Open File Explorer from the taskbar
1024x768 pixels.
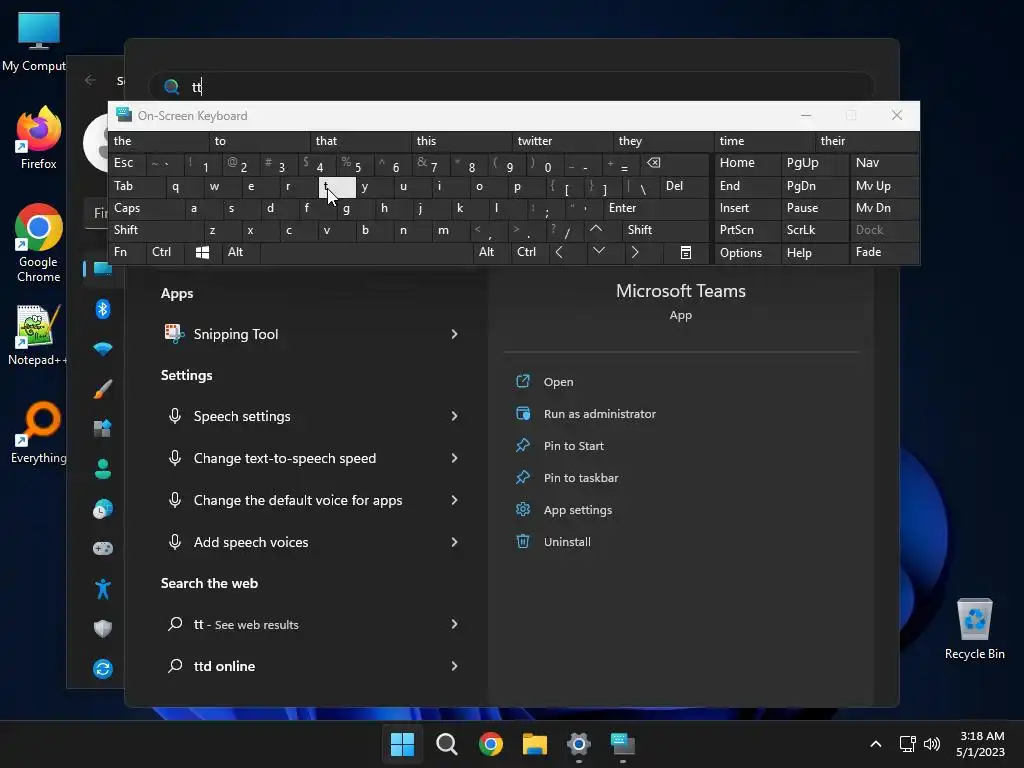[535, 744]
